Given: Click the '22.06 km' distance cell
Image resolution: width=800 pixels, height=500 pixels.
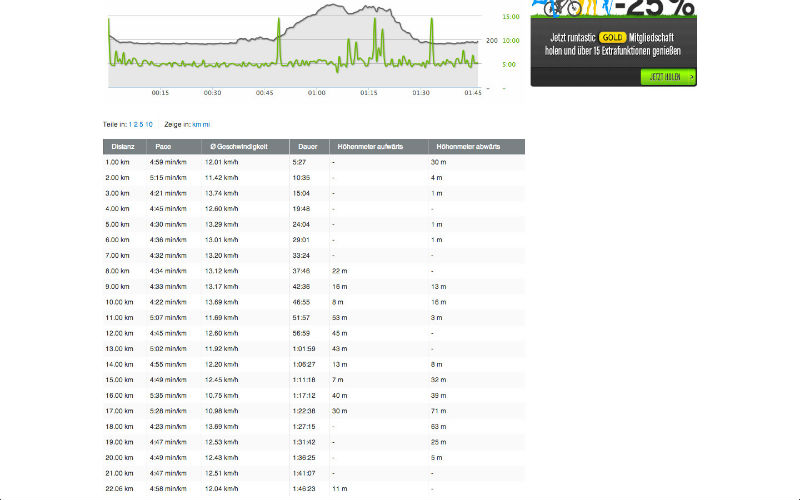Looking at the screenshot, I should (119, 489).
